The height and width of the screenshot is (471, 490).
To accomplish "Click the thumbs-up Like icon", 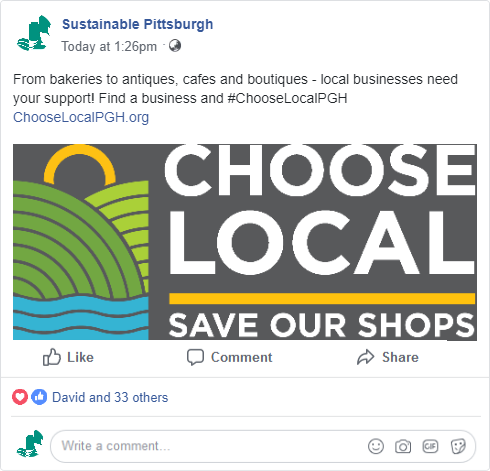I will [x=52, y=357].
